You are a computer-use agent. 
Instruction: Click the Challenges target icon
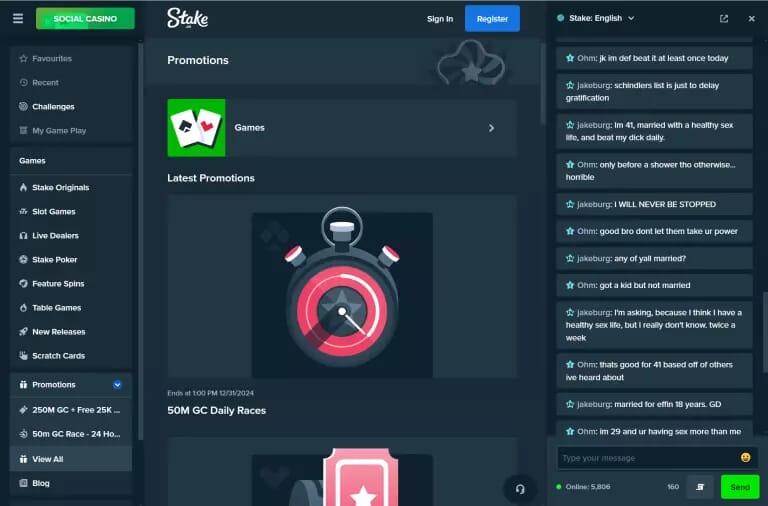pyautogui.click(x=23, y=106)
